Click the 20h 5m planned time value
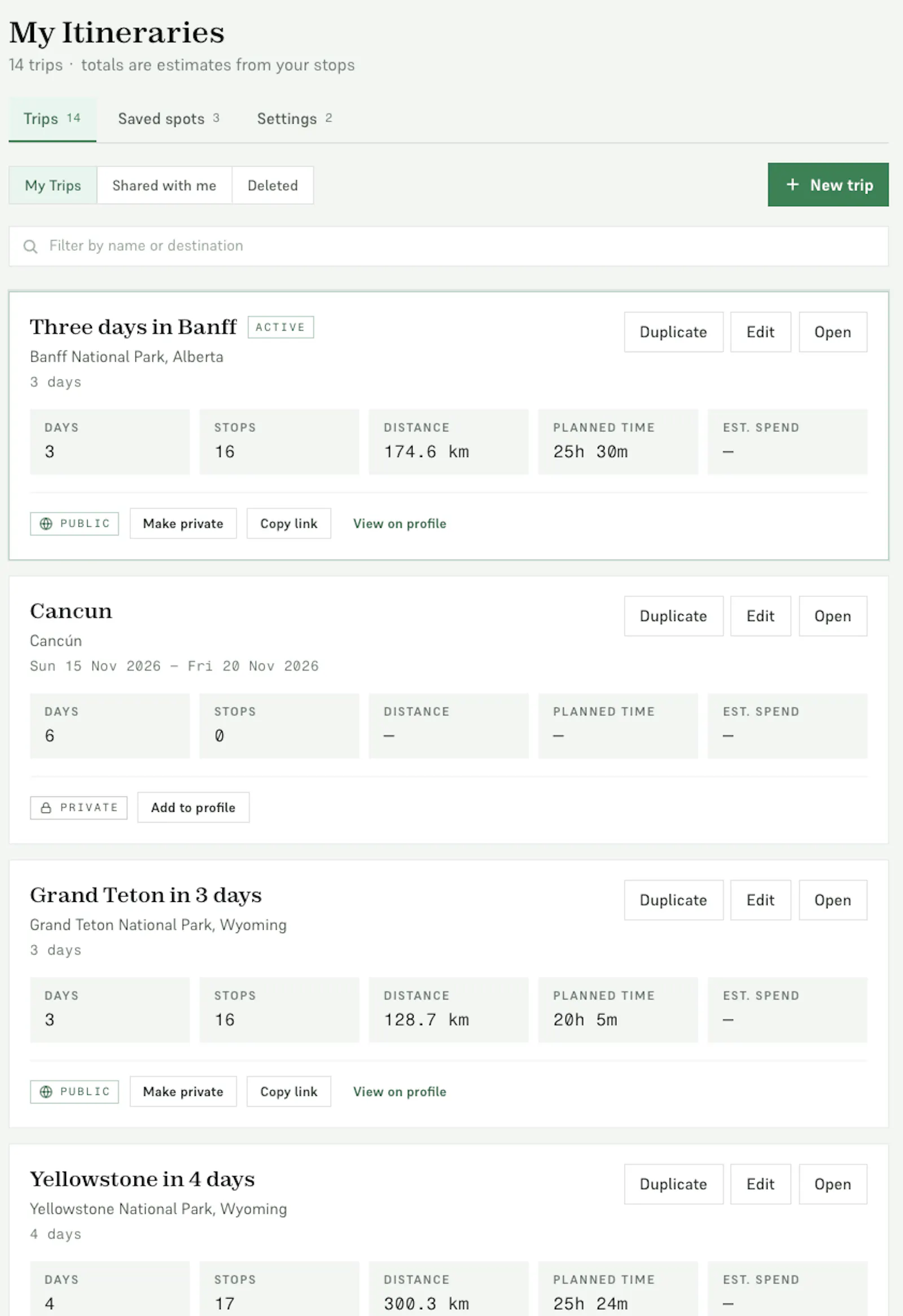The height and width of the screenshot is (1316, 903). point(585,1020)
